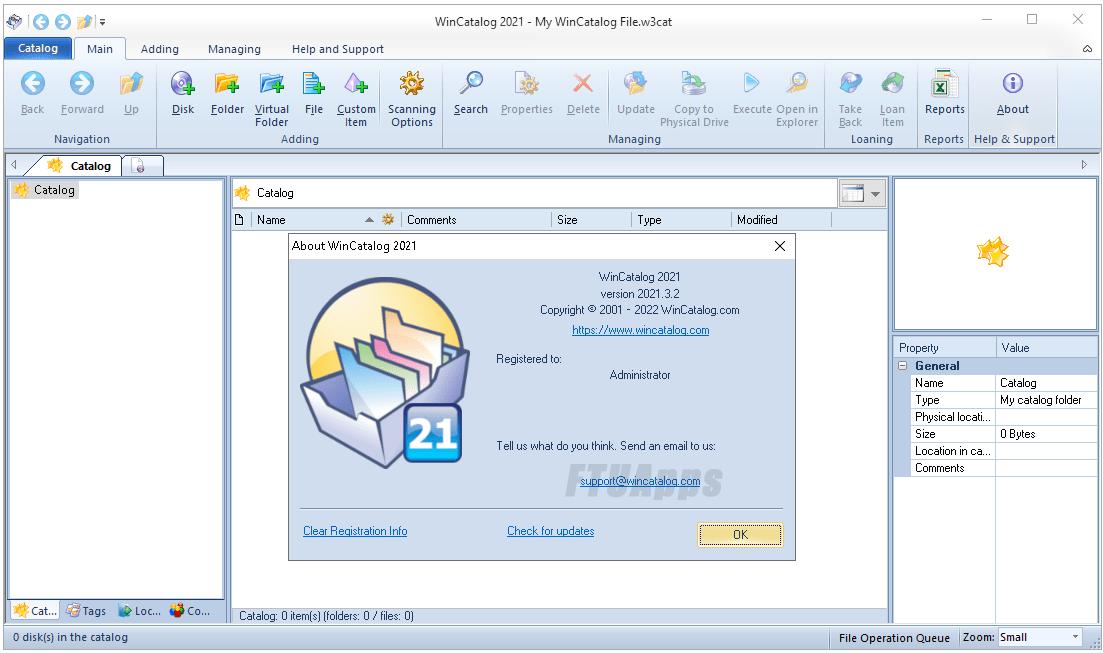The image size is (1103, 653).
Task: Go Up one level in ribbon
Action: [x=131, y=93]
